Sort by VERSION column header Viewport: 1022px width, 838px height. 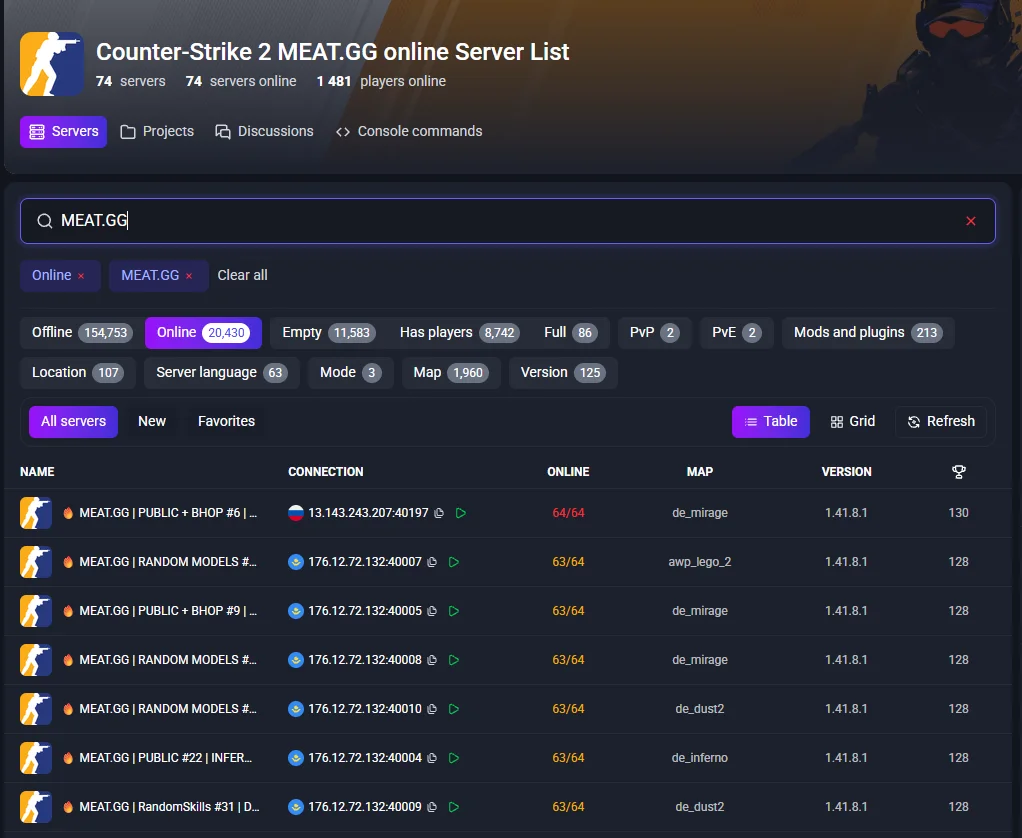click(846, 472)
